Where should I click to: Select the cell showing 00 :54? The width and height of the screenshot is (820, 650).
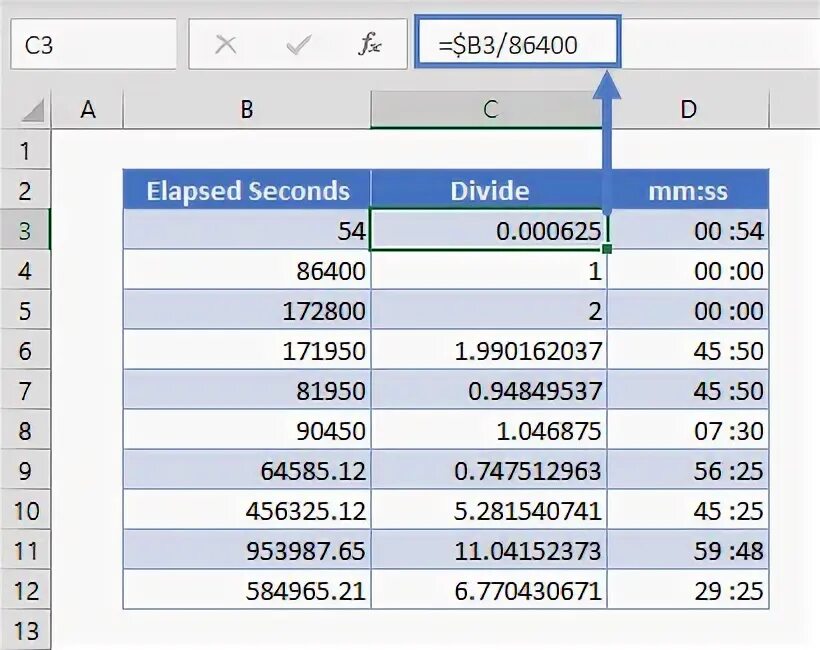click(688, 230)
